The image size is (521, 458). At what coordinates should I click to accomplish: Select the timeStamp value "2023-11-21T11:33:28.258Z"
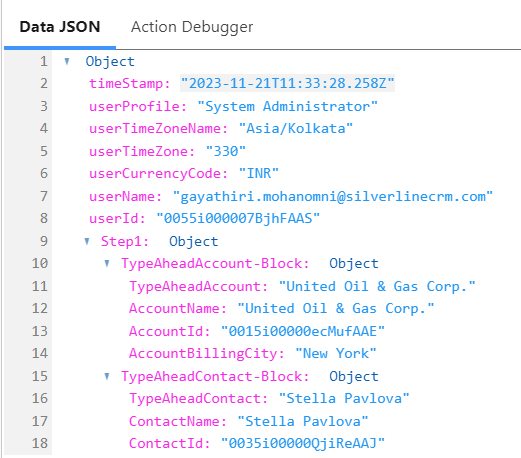[x=287, y=83]
